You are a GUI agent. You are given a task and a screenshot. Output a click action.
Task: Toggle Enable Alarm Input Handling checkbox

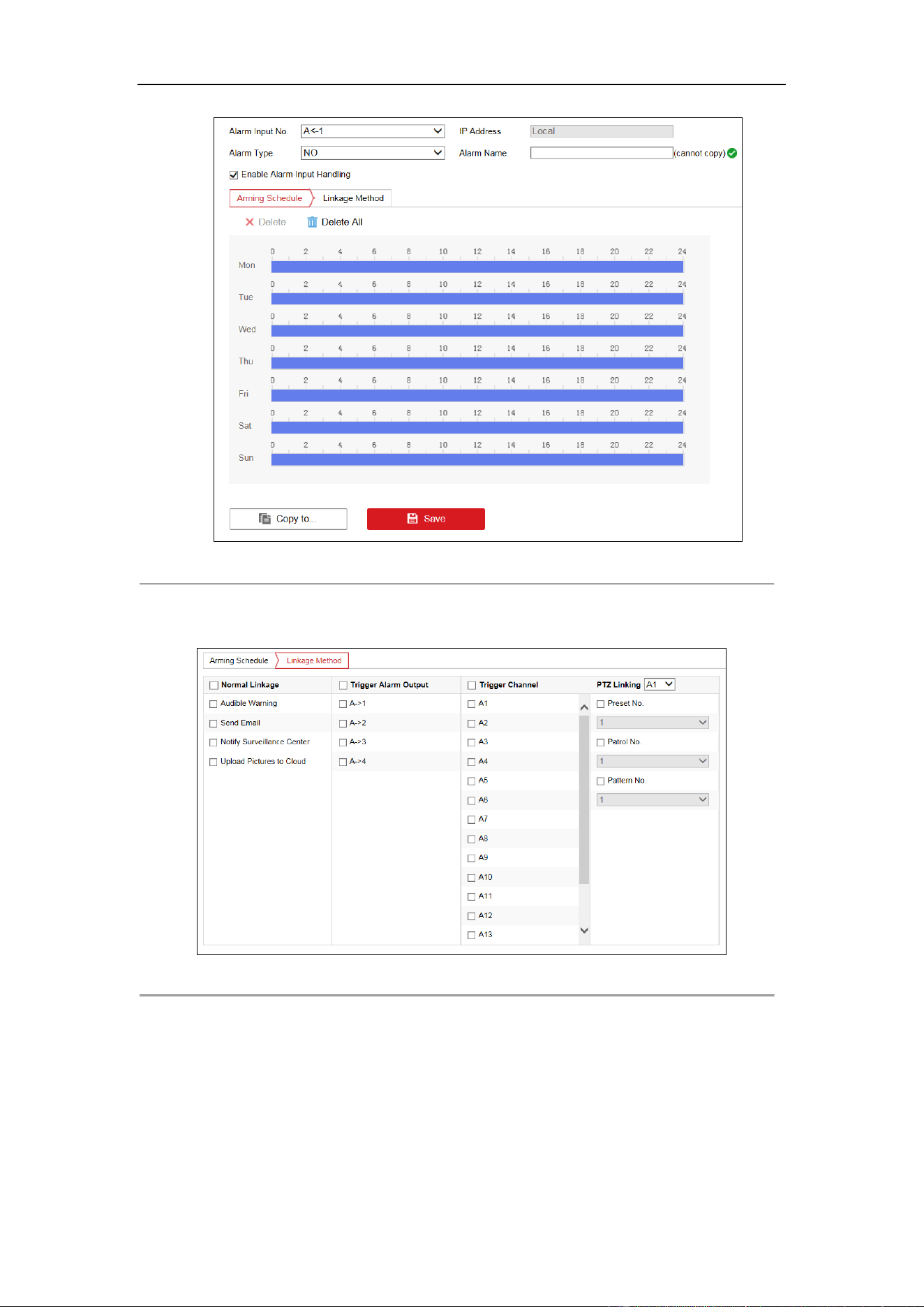point(234,175)
